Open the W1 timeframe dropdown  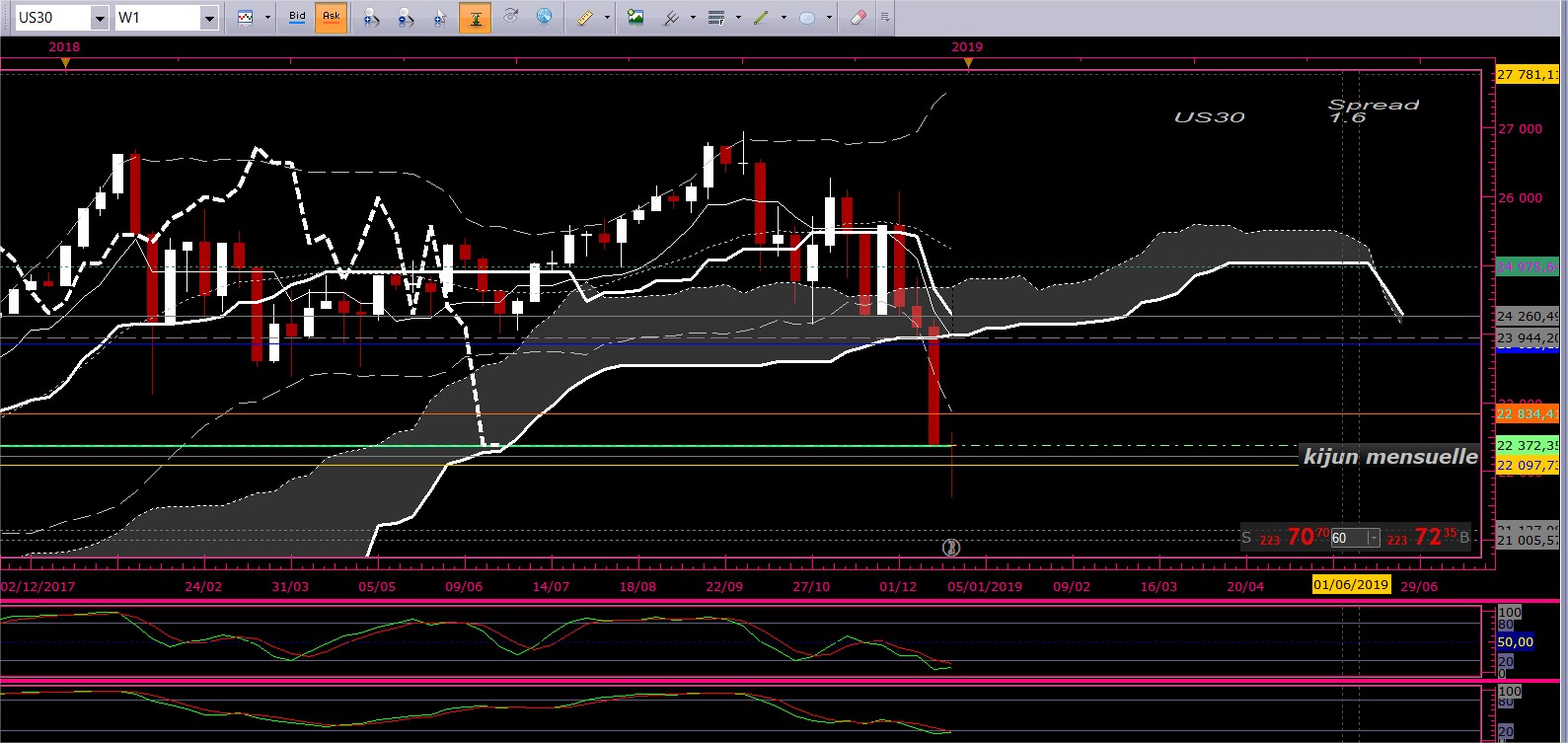(x=208, y=18)
